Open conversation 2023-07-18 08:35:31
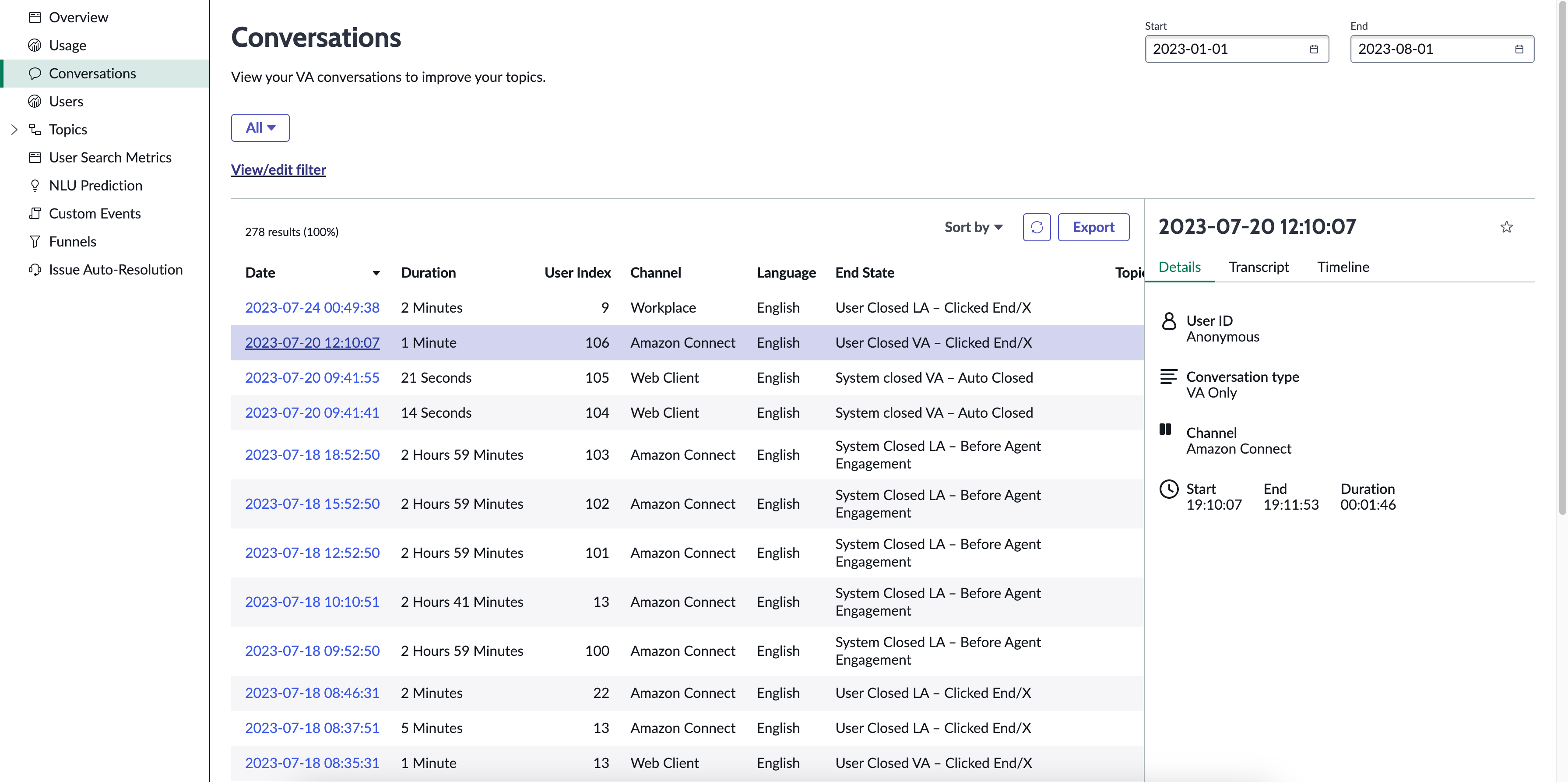The image size is (1568, 782). click(312, 763)
